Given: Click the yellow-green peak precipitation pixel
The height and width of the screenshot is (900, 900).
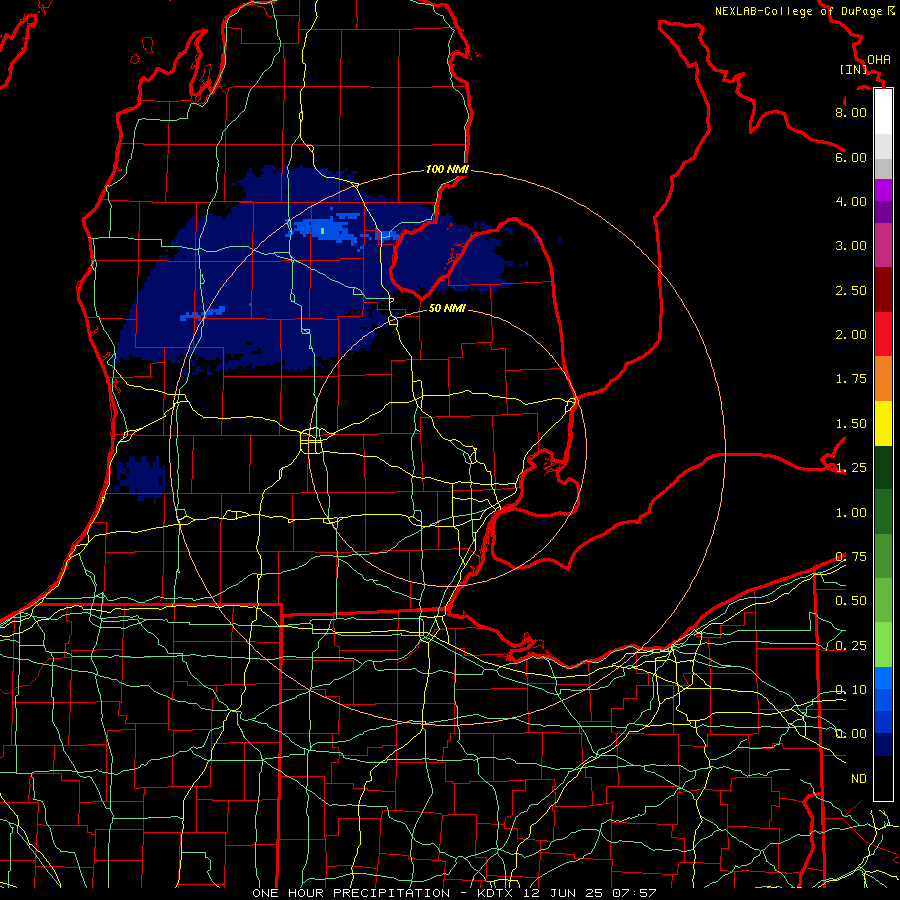Looking at the screenshot, I should 323,231.
